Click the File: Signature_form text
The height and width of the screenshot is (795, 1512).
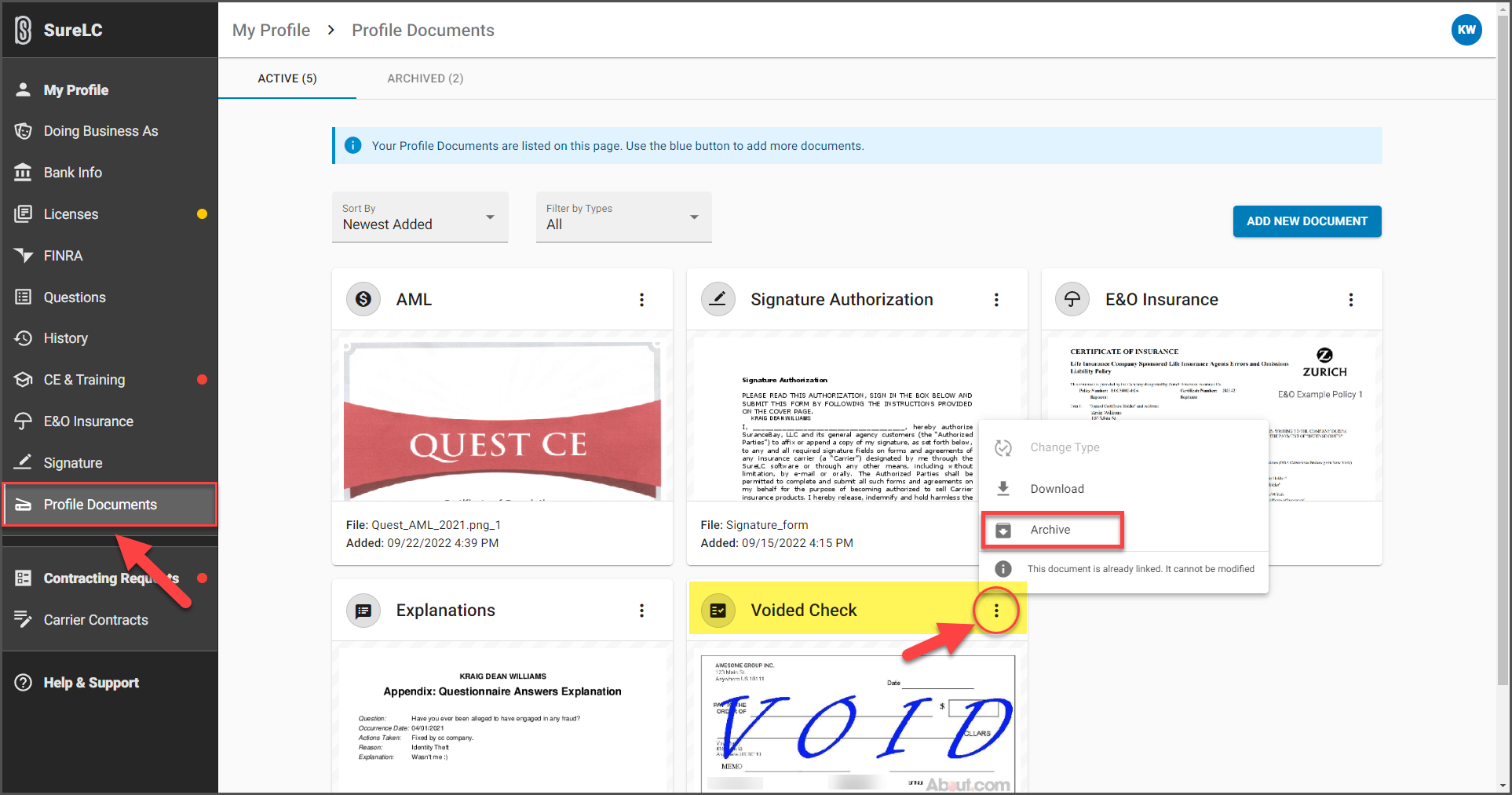click(x=754, y=525)
